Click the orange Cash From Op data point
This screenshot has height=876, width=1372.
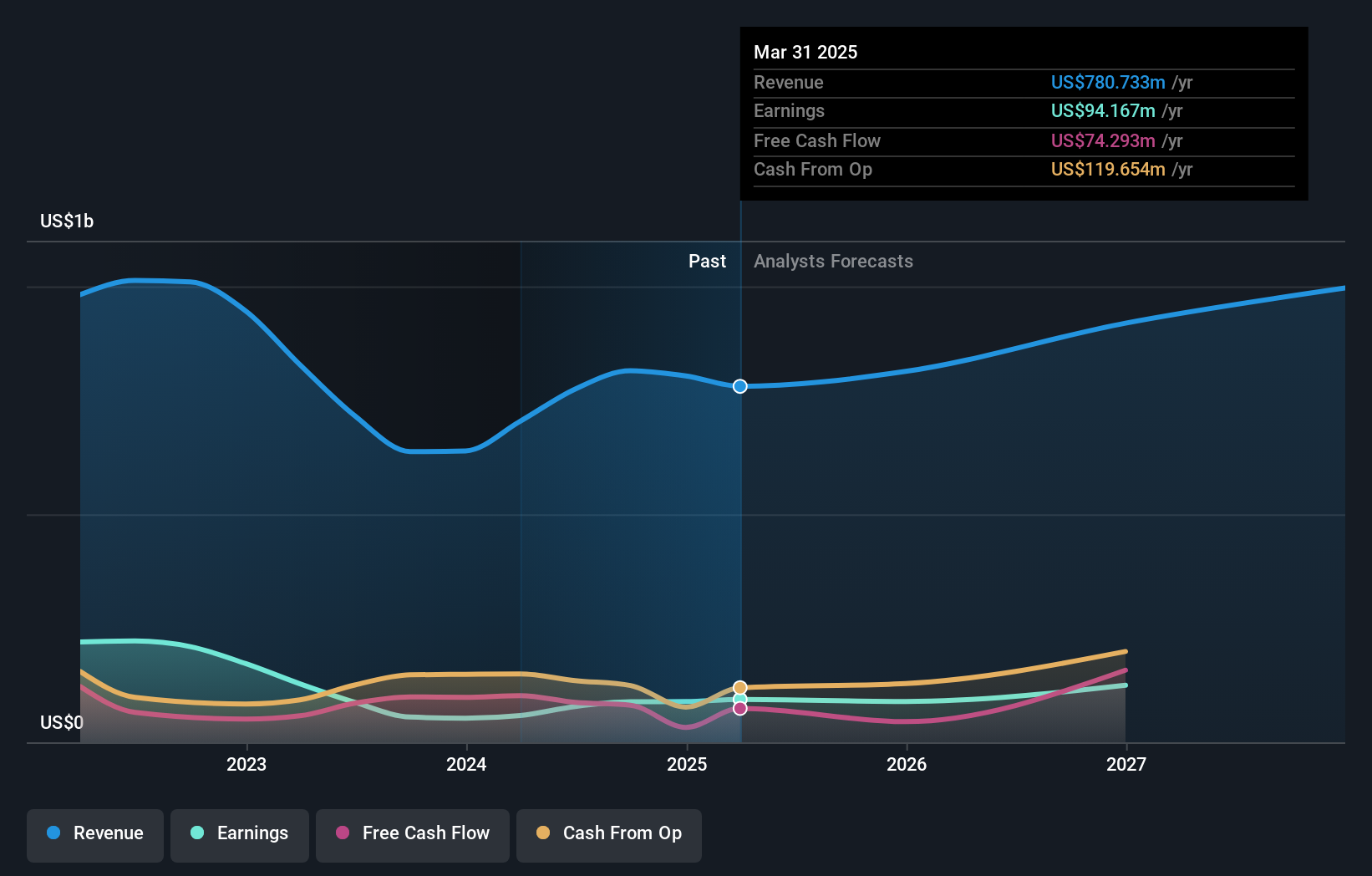click(740, 688)
